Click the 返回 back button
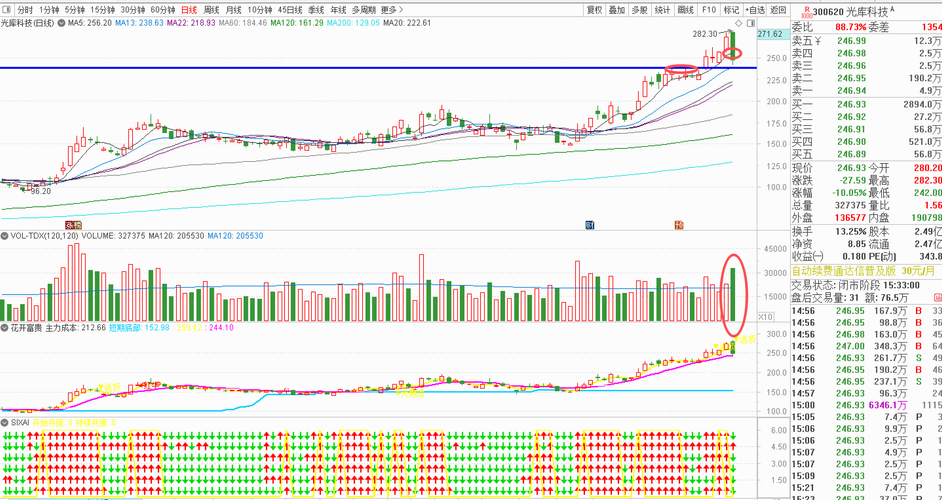Image resolution: width=942 pixels, height=500 pixels. coord(778,10)
